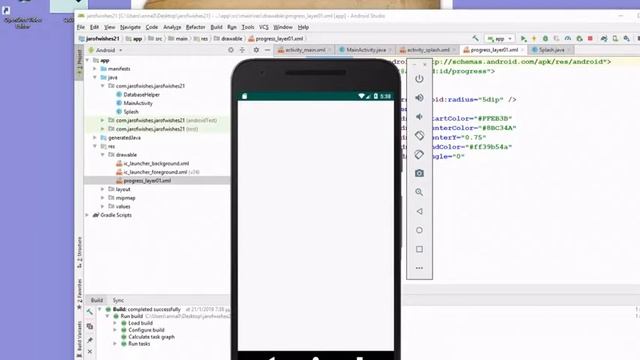Select DatabaseHelper class in tree
640x360 pixels.
pos(141,95)
